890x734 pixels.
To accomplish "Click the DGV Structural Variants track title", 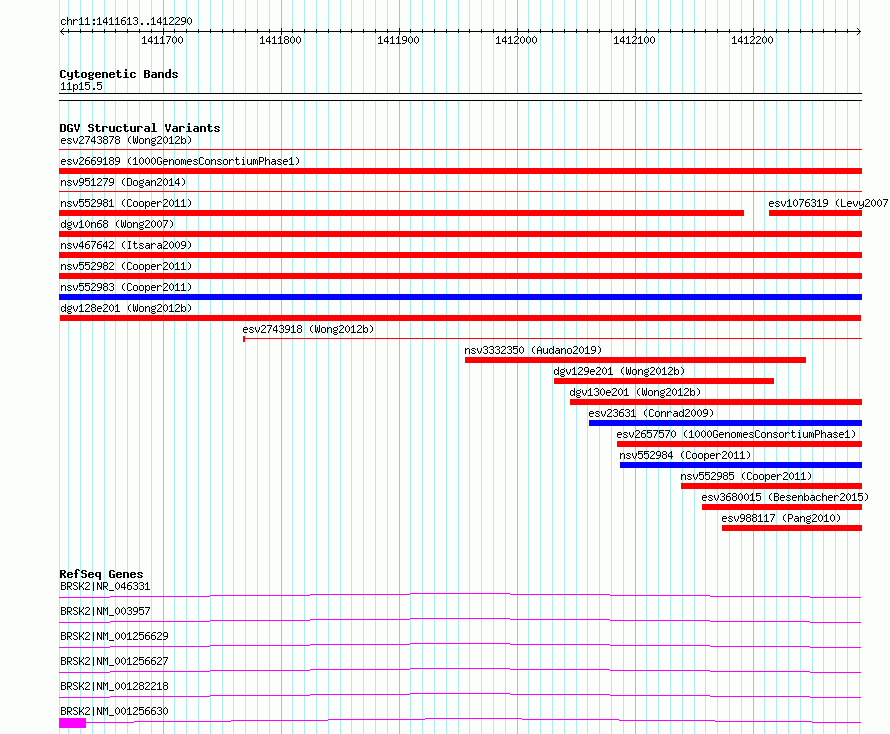I will pos(140,128).
